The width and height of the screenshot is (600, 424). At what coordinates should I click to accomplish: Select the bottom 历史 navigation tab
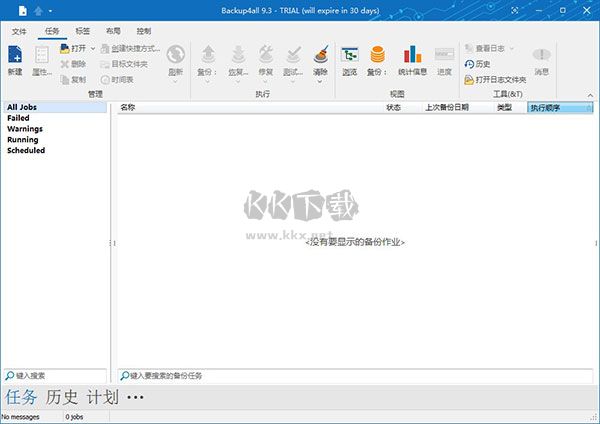62,397
